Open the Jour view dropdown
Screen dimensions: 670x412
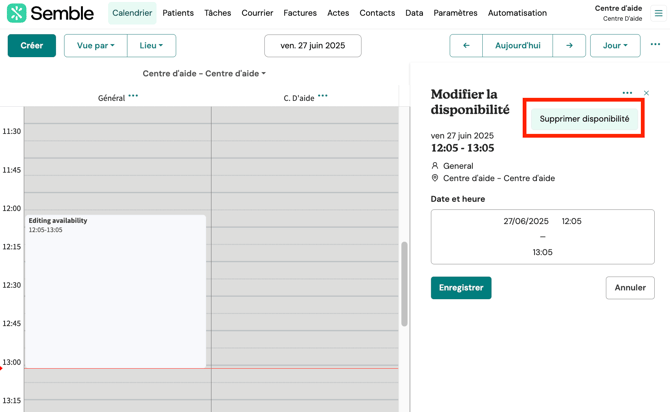615,45
